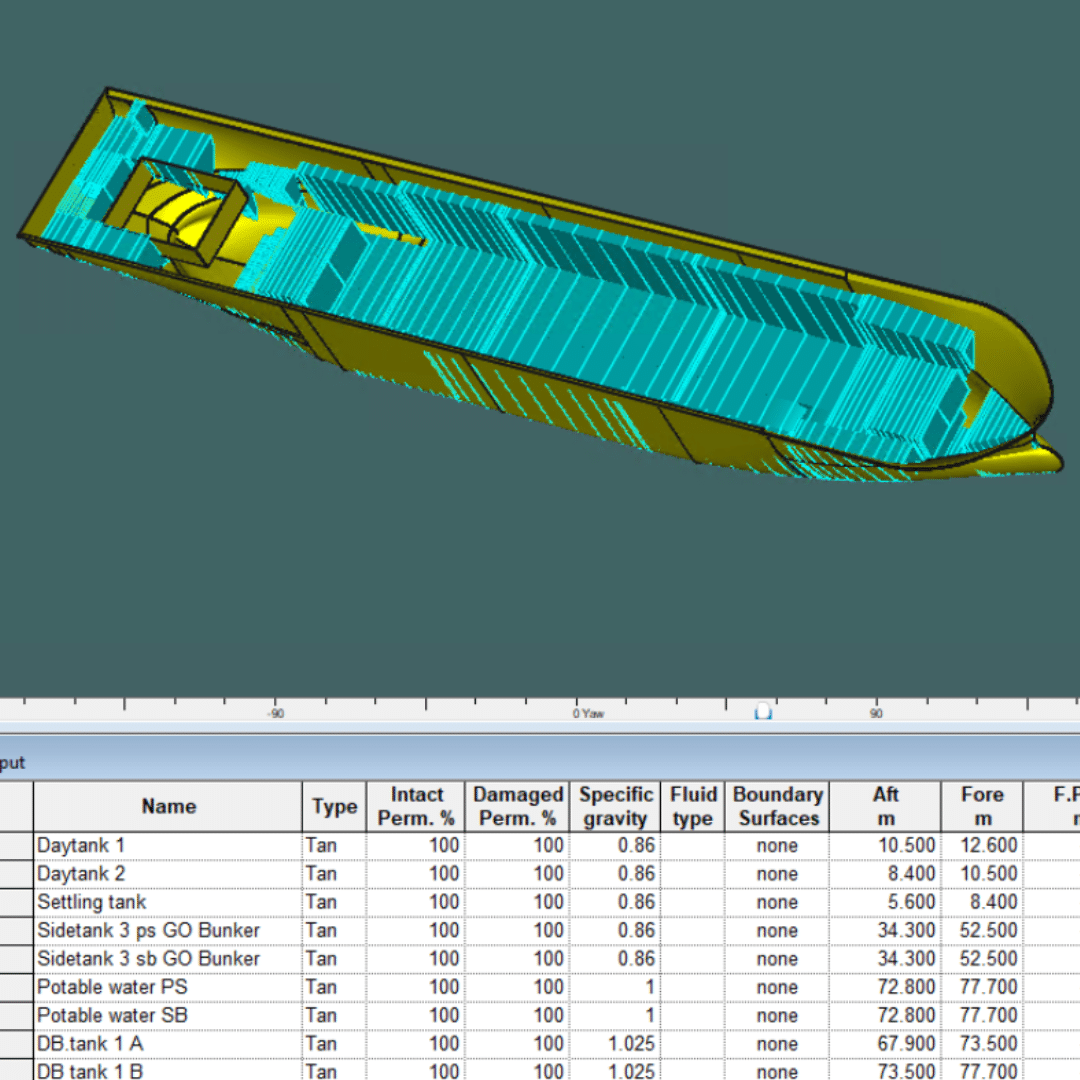This screenshot has width=1080, height=1080.
Task: Select the Fore value cell of Settling tank
Action: (x=981, y=902)
